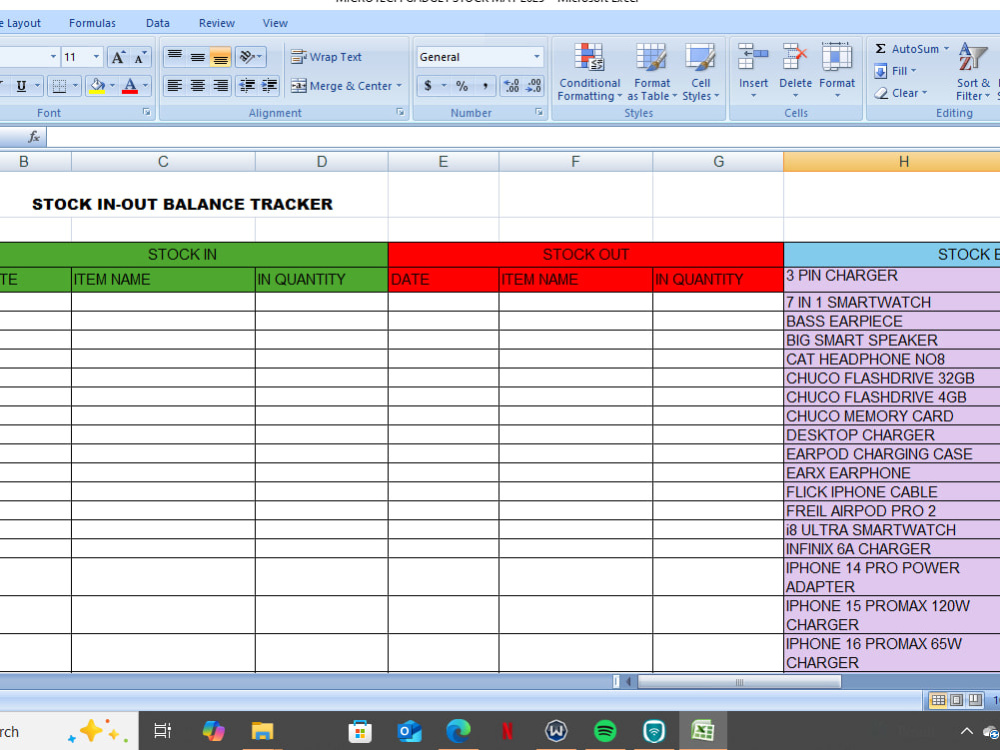Apply the yellow Fill Color bucket
Screen dimensions: 1000x750
[97, 85]
